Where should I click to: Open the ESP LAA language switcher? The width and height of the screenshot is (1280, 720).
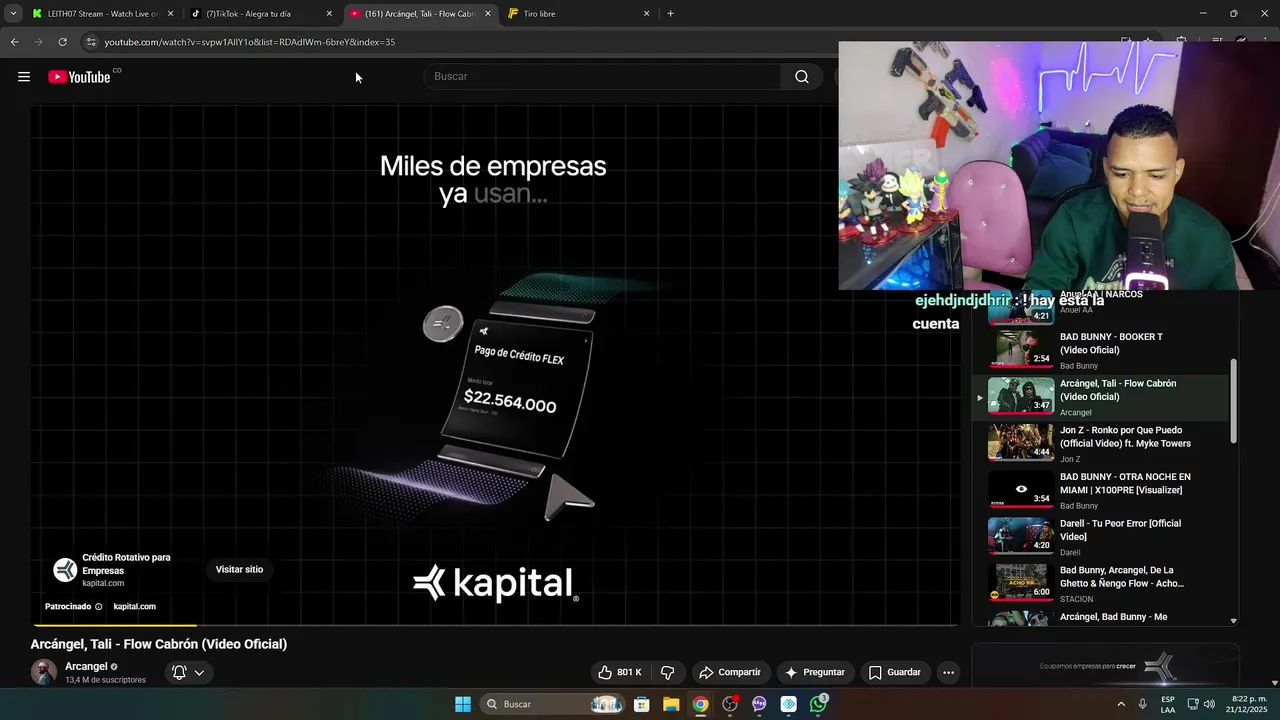pos(1168,704)
